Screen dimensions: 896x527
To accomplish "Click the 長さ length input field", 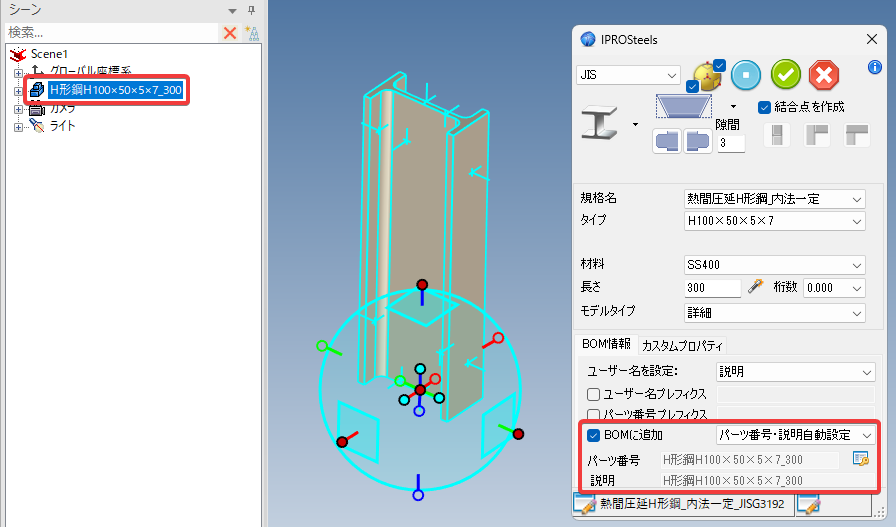I will 713,288.
